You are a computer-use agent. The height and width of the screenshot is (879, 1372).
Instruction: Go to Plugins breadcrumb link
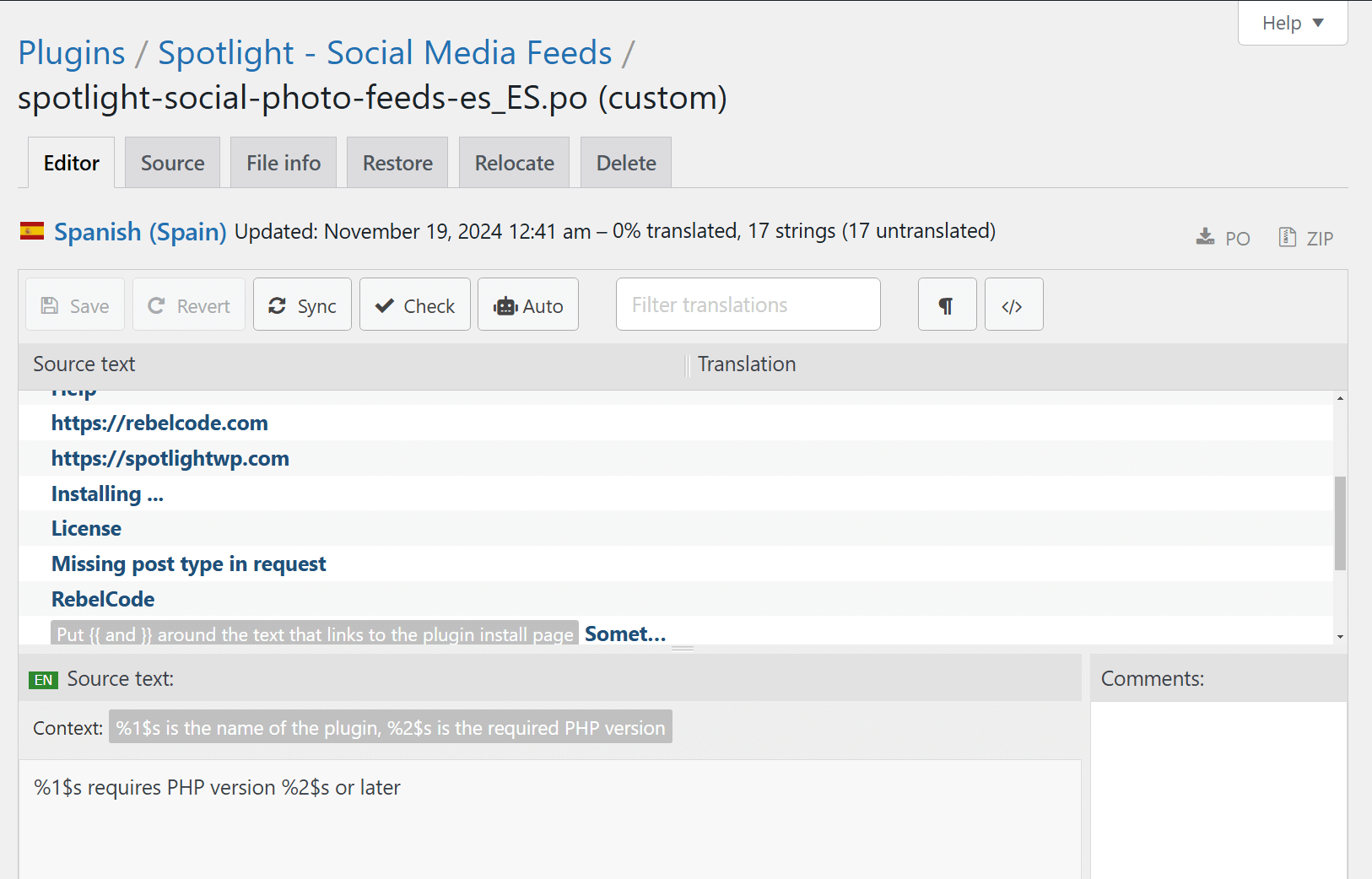(x=72, y=52)
